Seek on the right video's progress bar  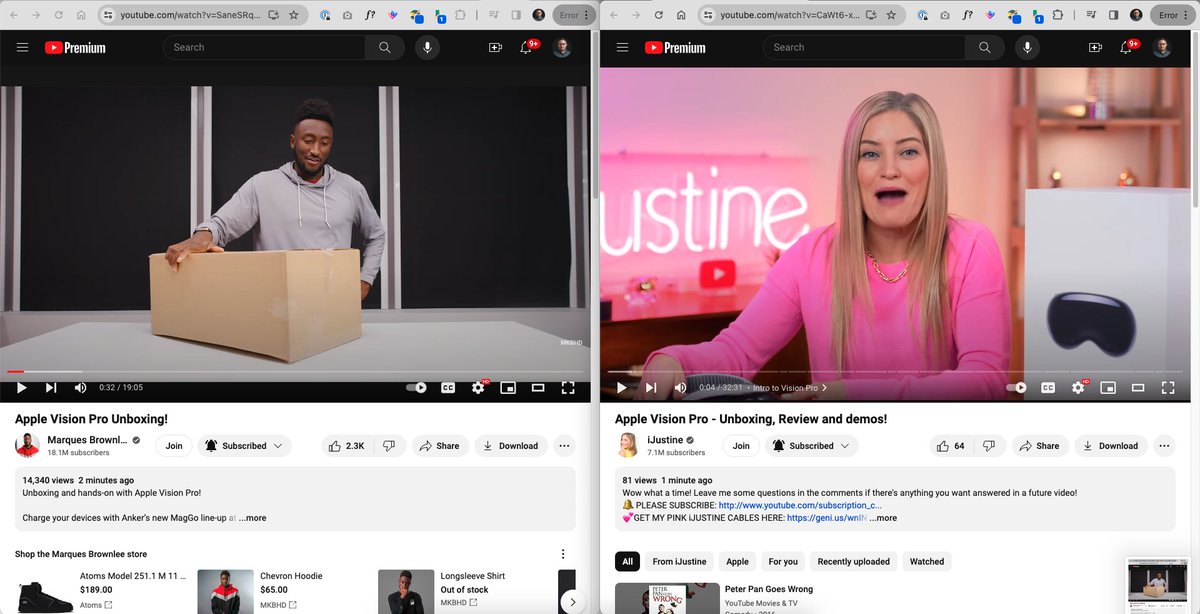click(895, 372)
